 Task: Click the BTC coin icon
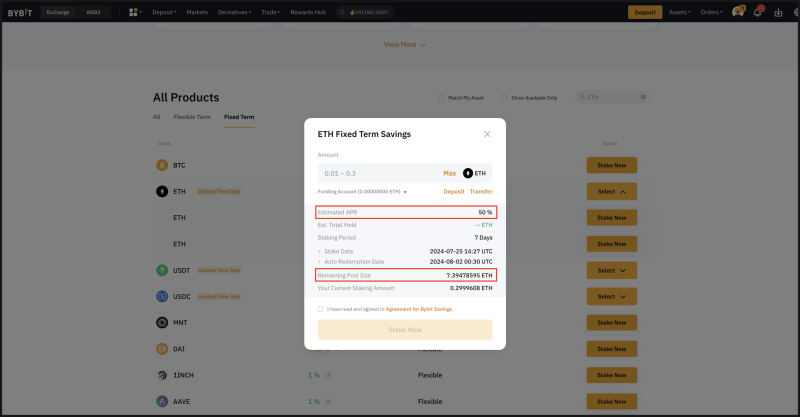coord(162,165)
